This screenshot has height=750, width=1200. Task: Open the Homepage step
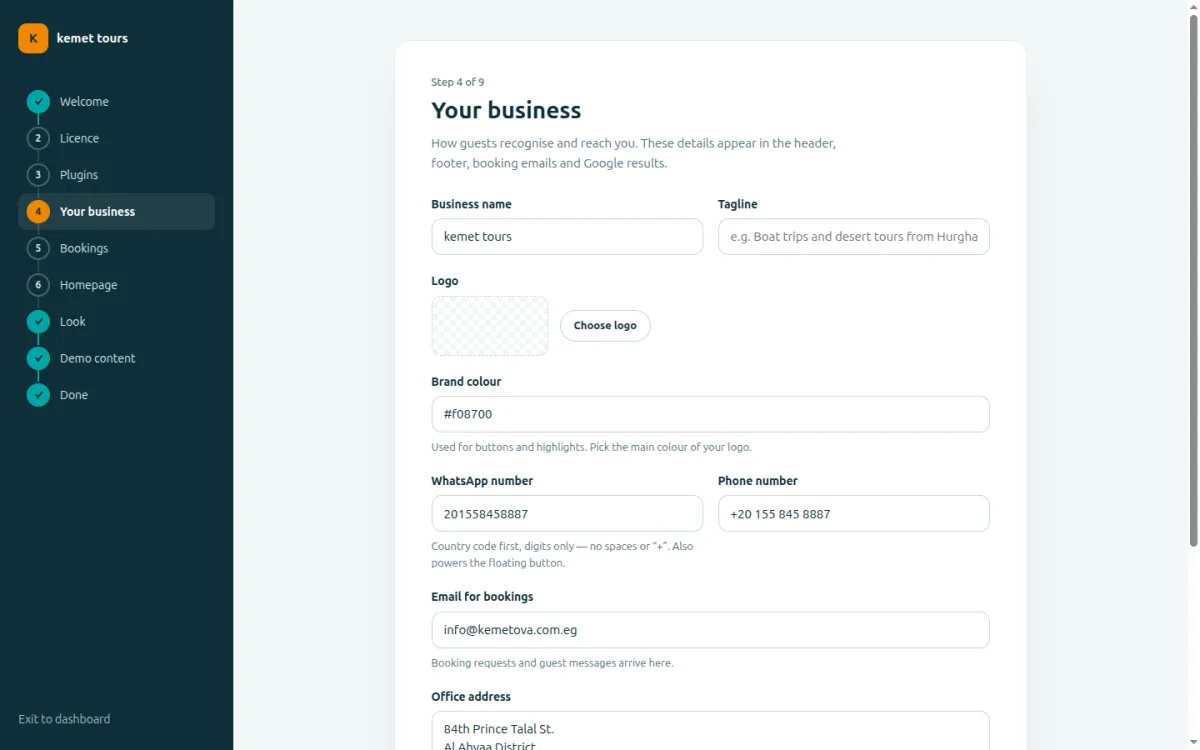tap(116, 285)
